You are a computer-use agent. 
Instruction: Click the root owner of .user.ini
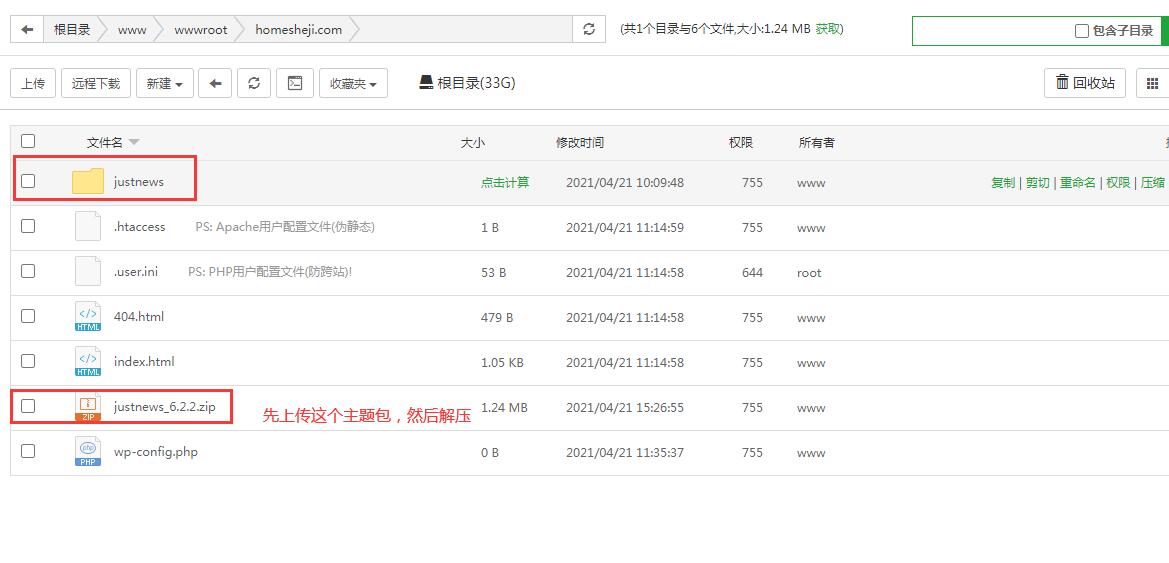(x=809, y=273)
